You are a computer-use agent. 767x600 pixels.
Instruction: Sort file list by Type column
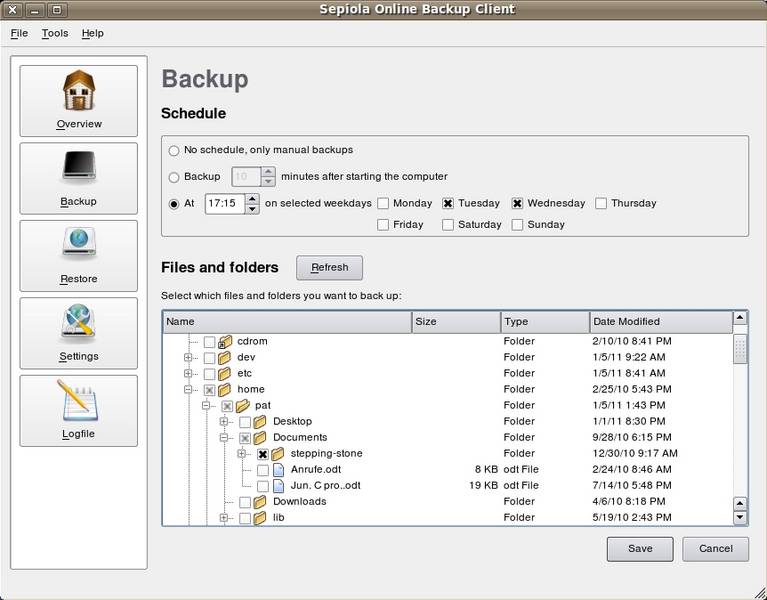pyautogui.click(x=545, y=322)
